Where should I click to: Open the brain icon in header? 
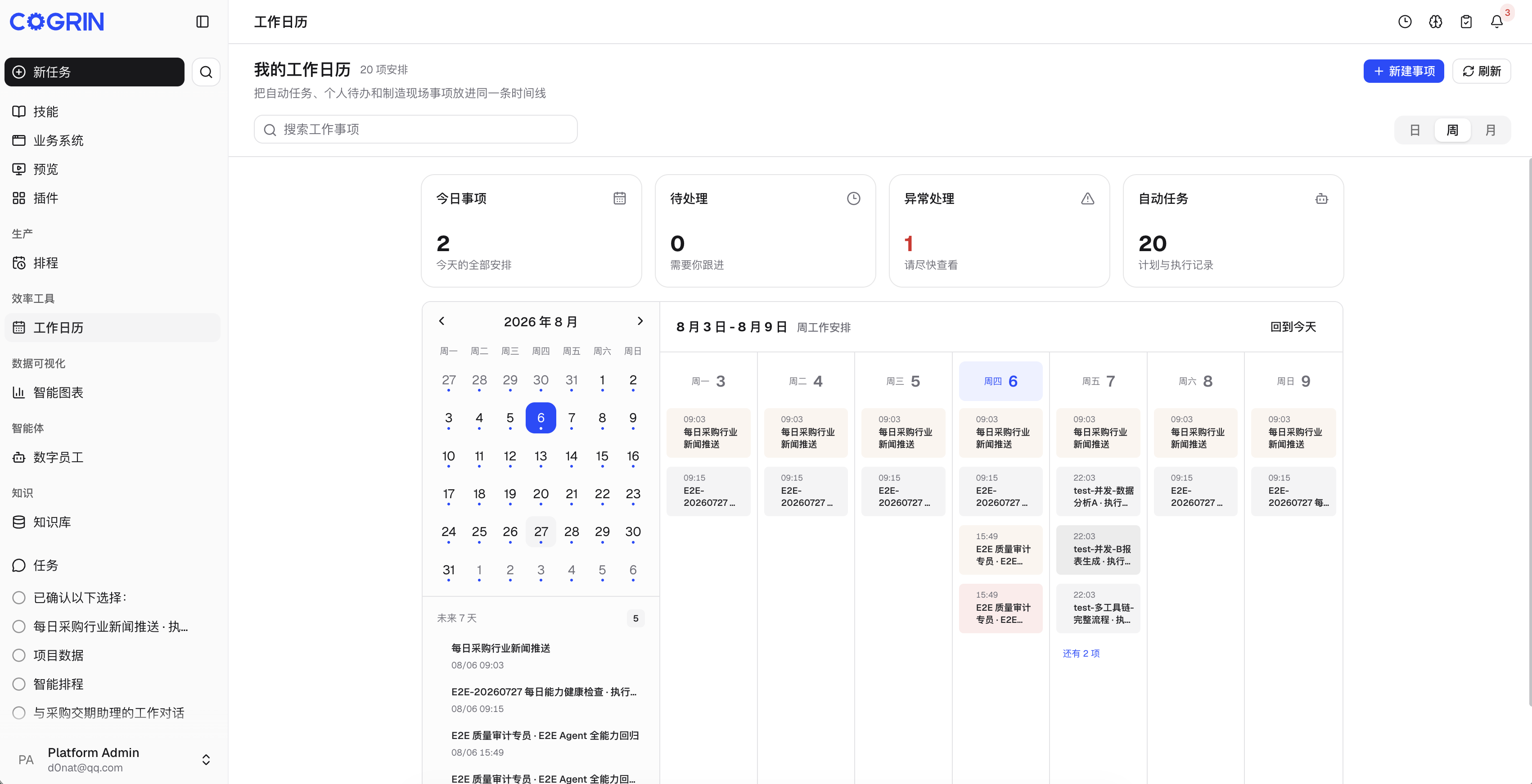click(1435, 22)
